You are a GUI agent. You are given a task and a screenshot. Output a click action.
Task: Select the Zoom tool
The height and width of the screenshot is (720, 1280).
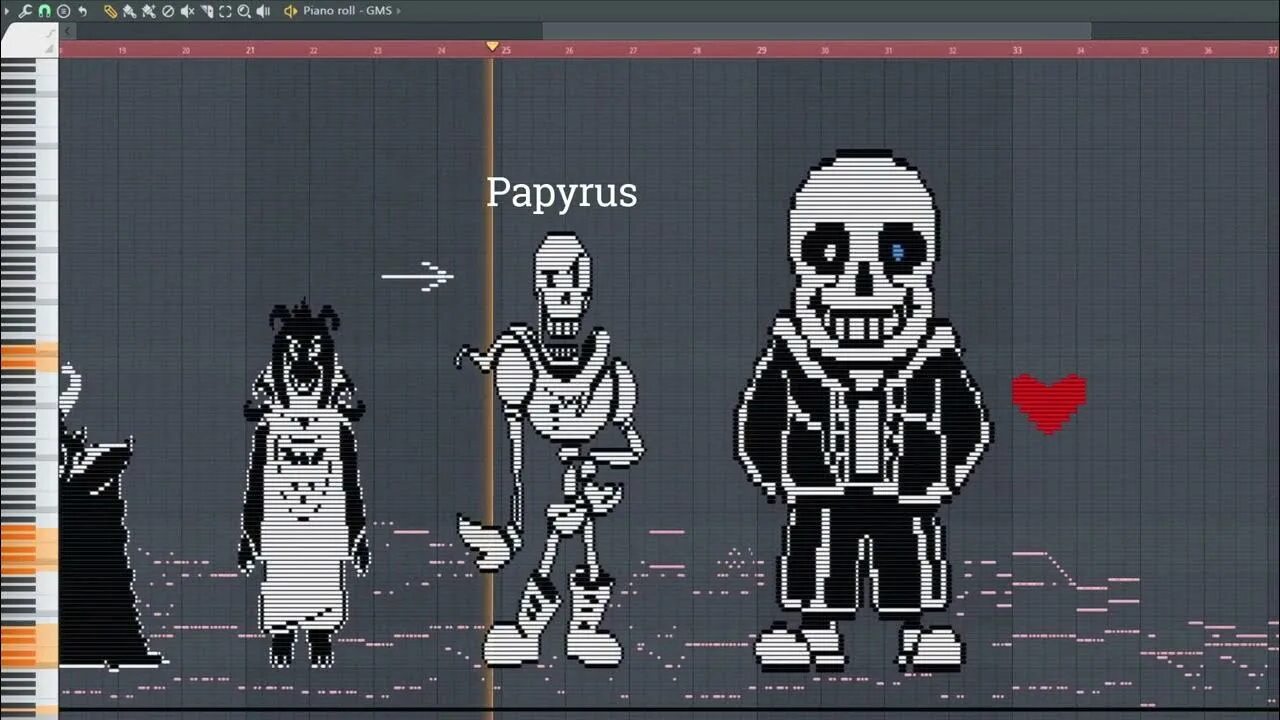(245, 10)
